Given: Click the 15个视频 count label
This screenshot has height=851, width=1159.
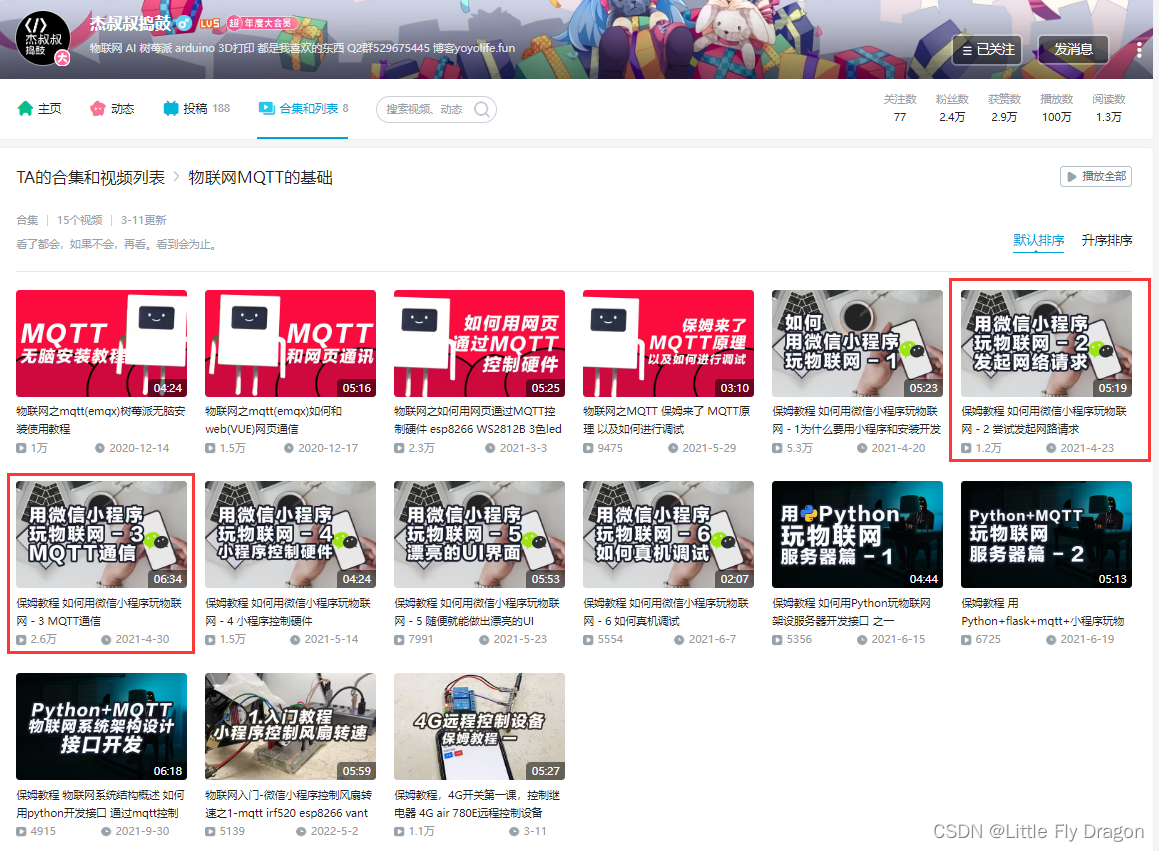Looking at the screenshot, I should 79,220.
